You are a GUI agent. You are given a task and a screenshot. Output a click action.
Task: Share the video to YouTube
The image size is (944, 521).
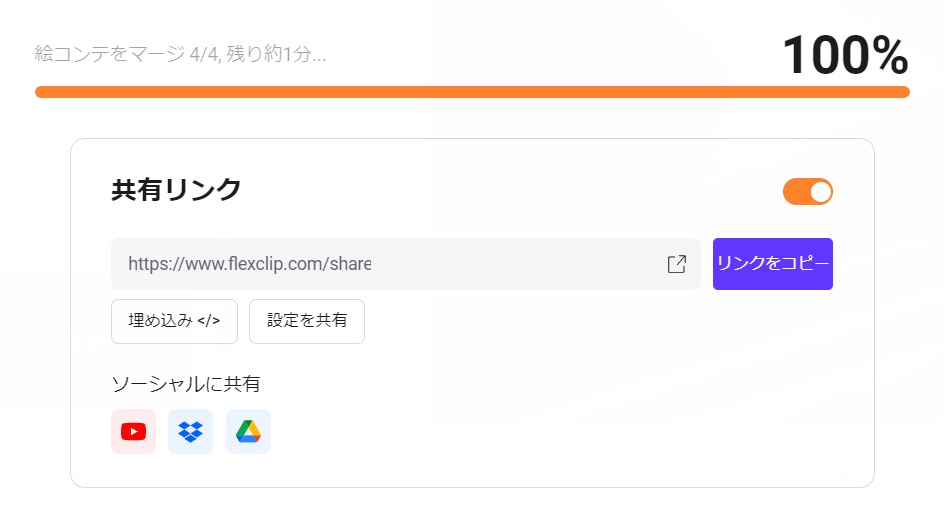point(134,431)
